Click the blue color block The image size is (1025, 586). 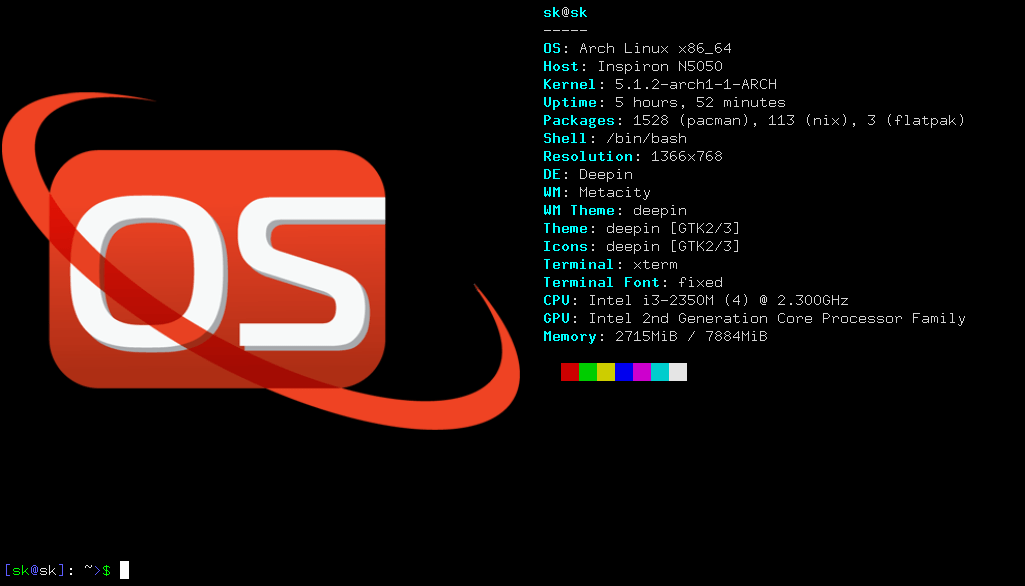[624, 372]
